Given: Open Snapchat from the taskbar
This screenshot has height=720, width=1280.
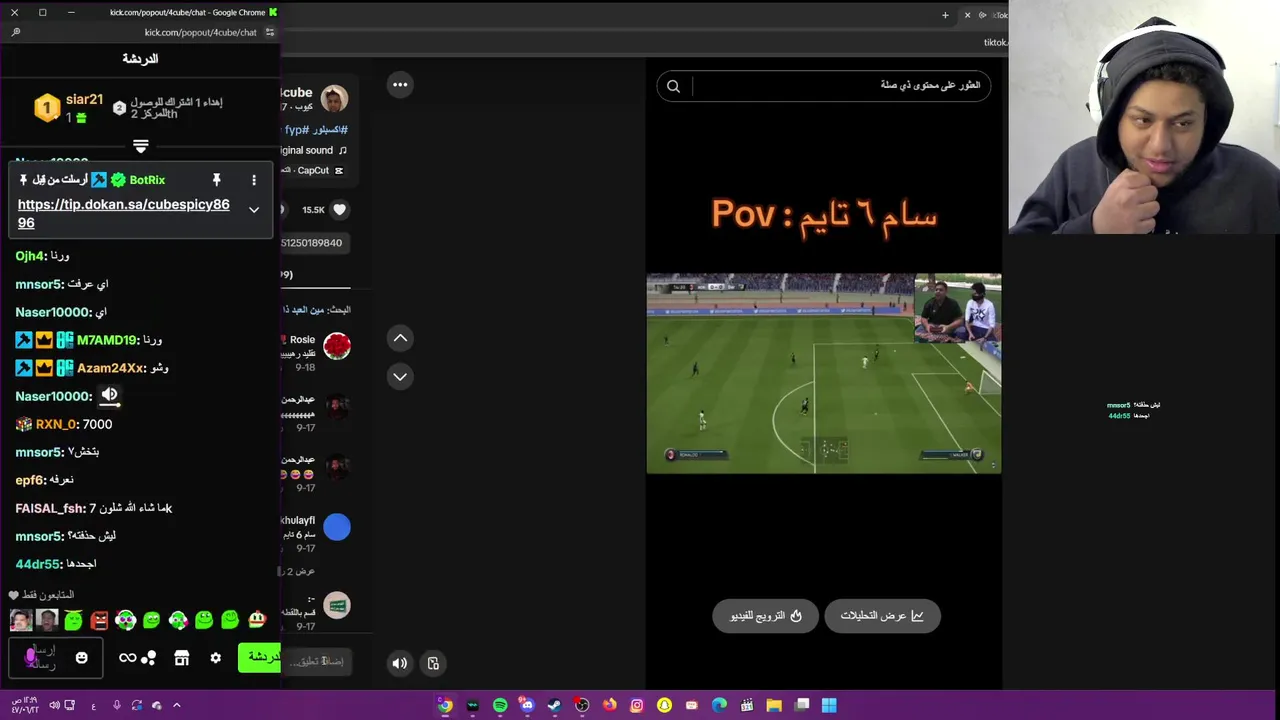Looking at the screenshot, I should tap(664, 705).
